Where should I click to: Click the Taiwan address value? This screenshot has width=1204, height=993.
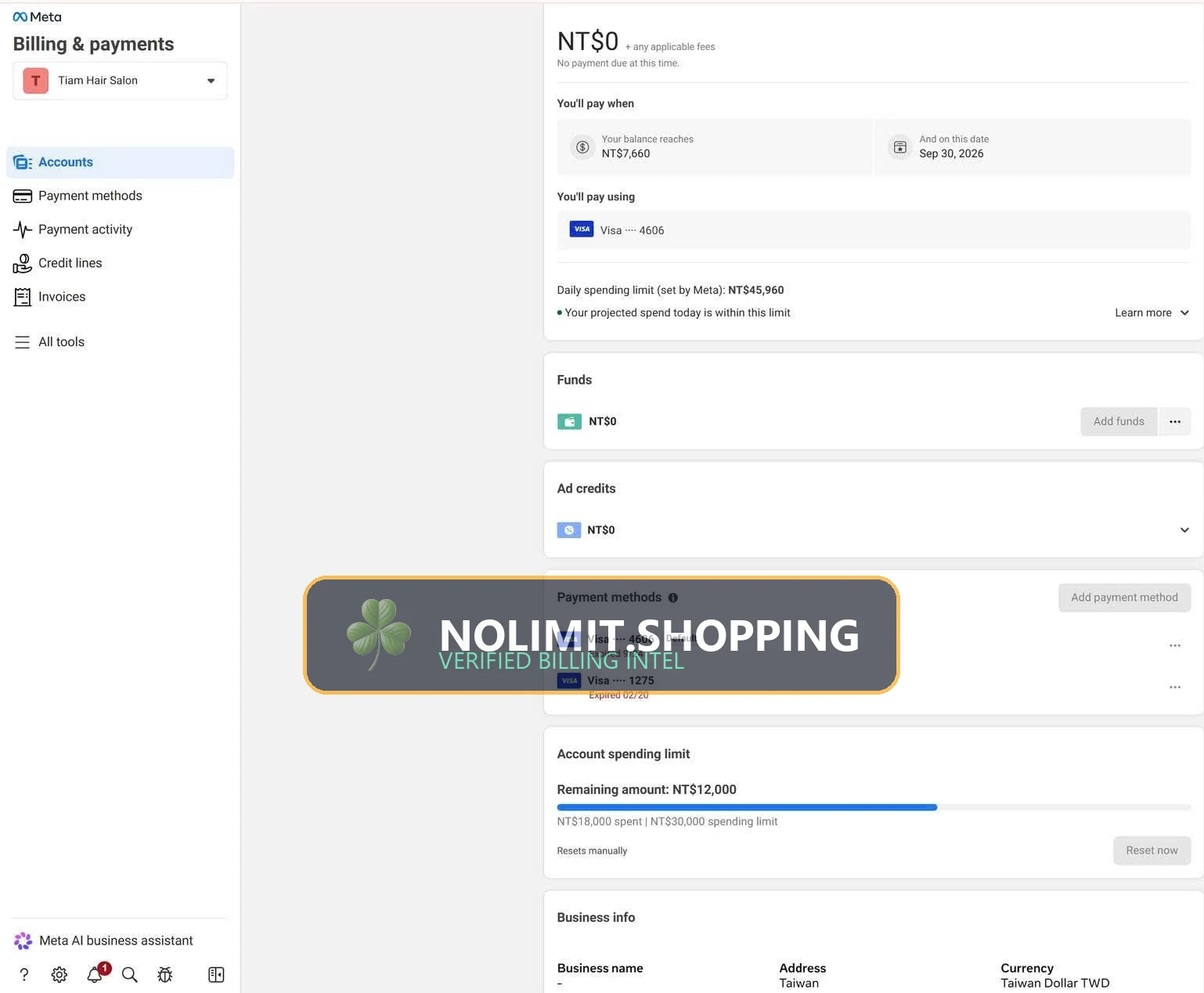[798, 983]
